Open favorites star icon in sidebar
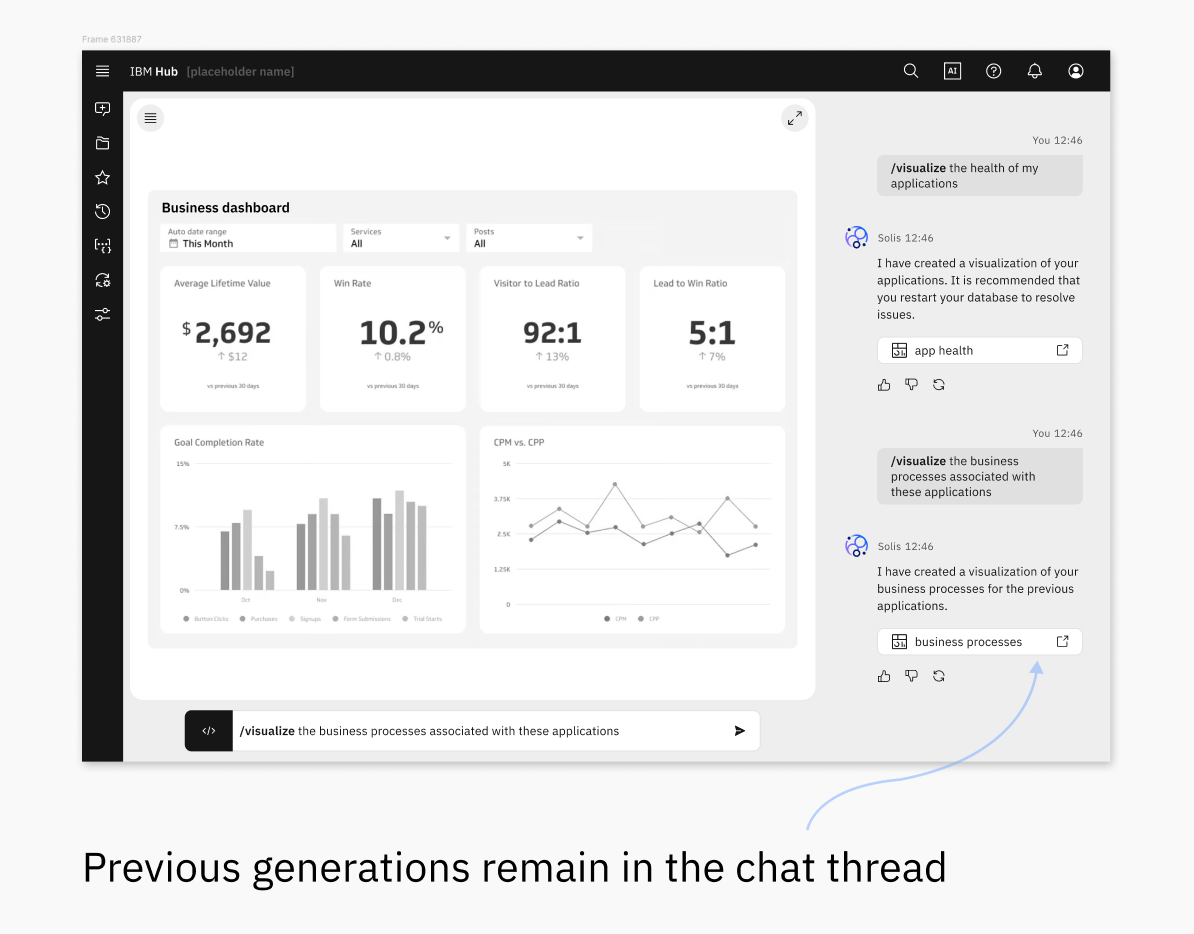Viewport: 1194px width, 934px height. 102,177
